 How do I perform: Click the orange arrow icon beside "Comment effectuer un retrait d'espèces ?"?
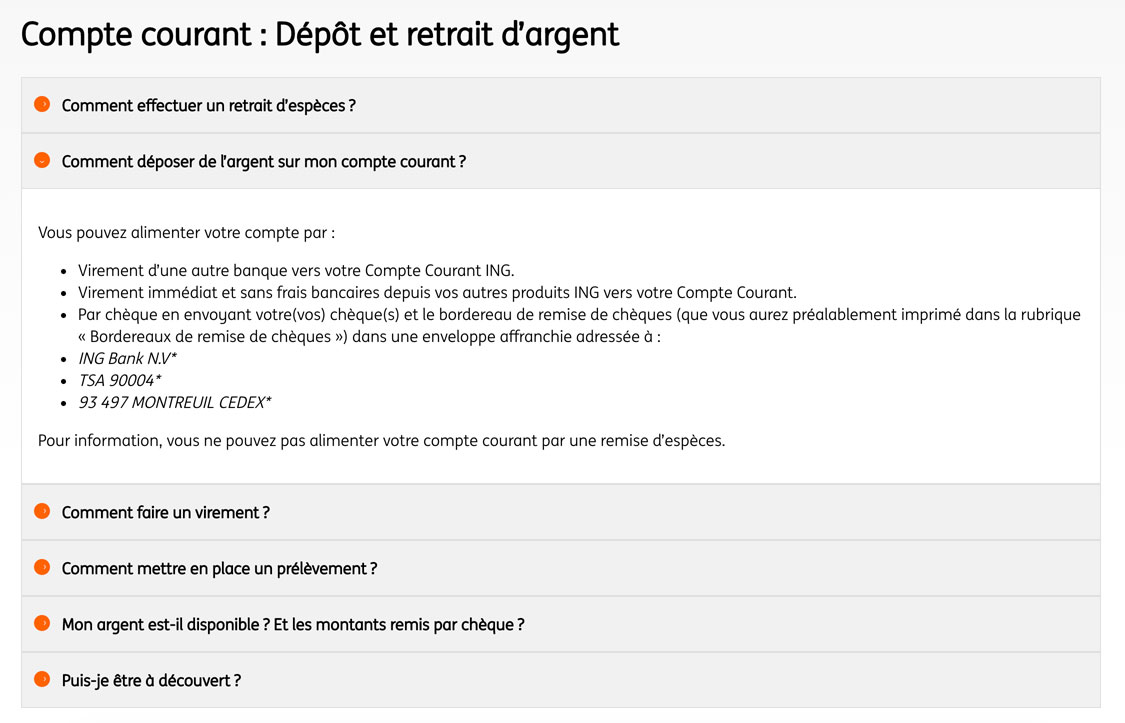coord(41,105)
